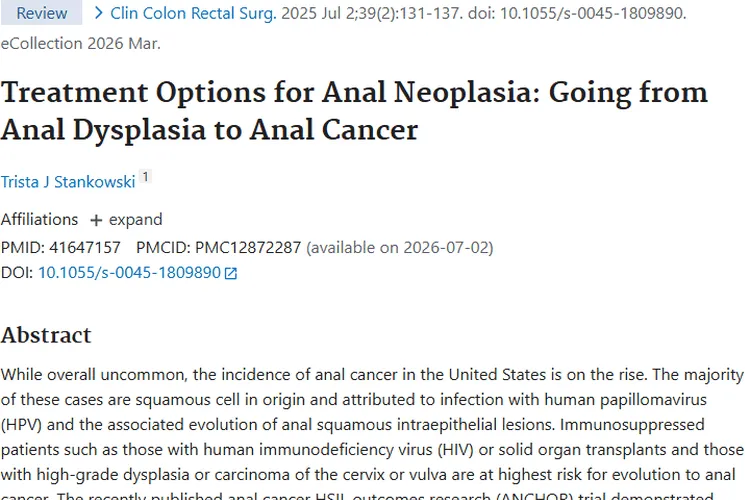
Task: Click the eCollection 2026 Mar. text
Action: (80, 43)
